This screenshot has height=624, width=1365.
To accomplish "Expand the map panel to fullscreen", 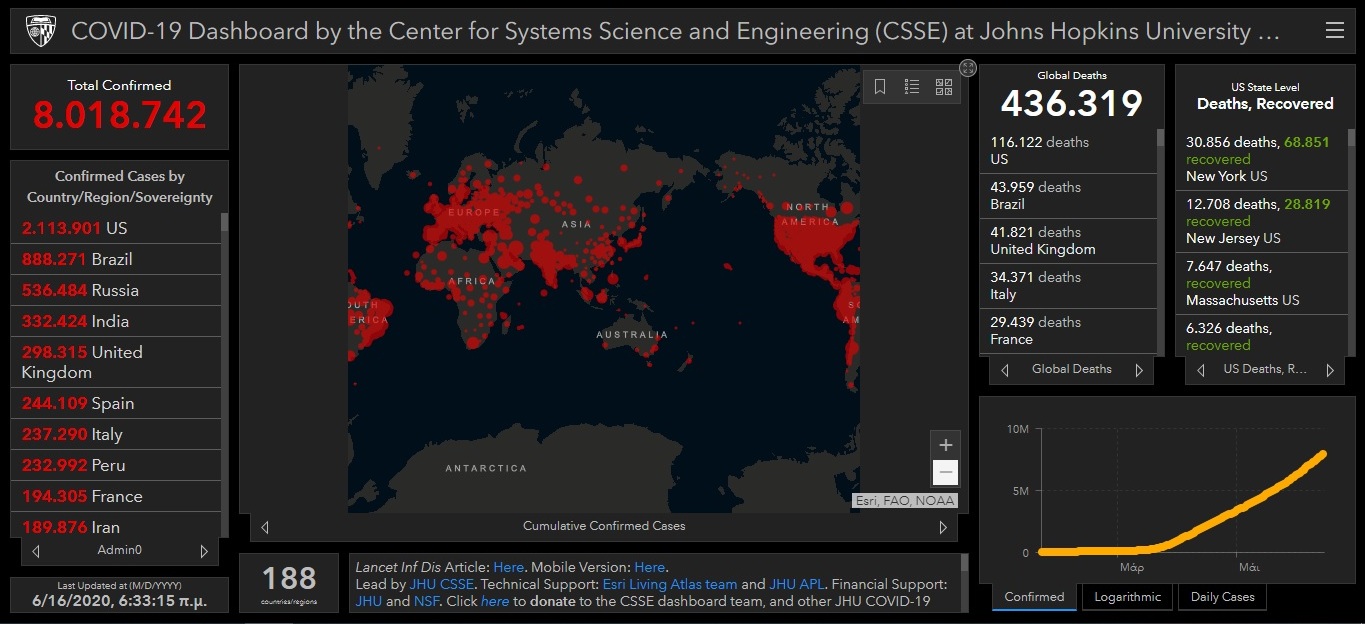I will 967,68.
